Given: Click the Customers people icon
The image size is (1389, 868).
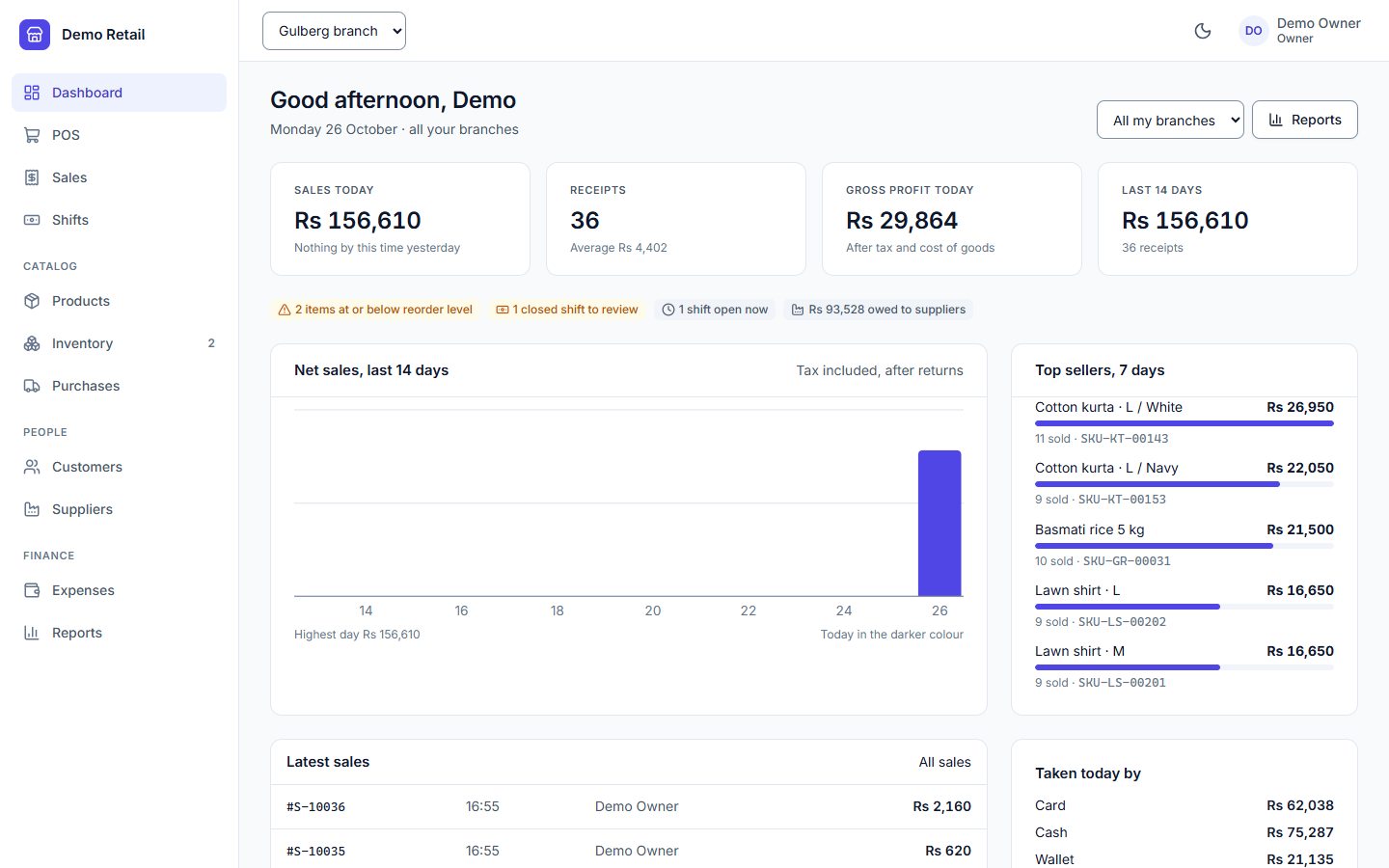Looking at the screenshot, I should [x=32, y=467].
